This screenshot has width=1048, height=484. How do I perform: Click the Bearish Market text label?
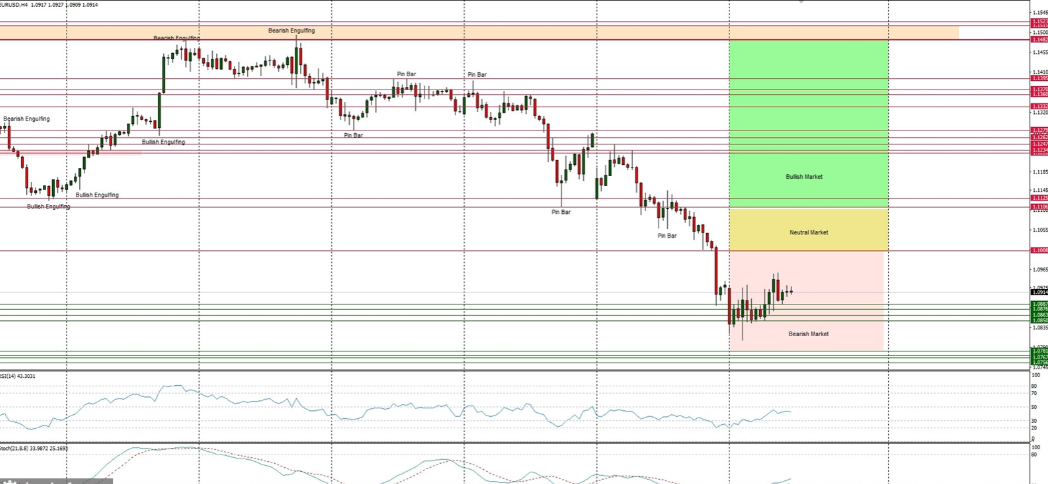808,333
